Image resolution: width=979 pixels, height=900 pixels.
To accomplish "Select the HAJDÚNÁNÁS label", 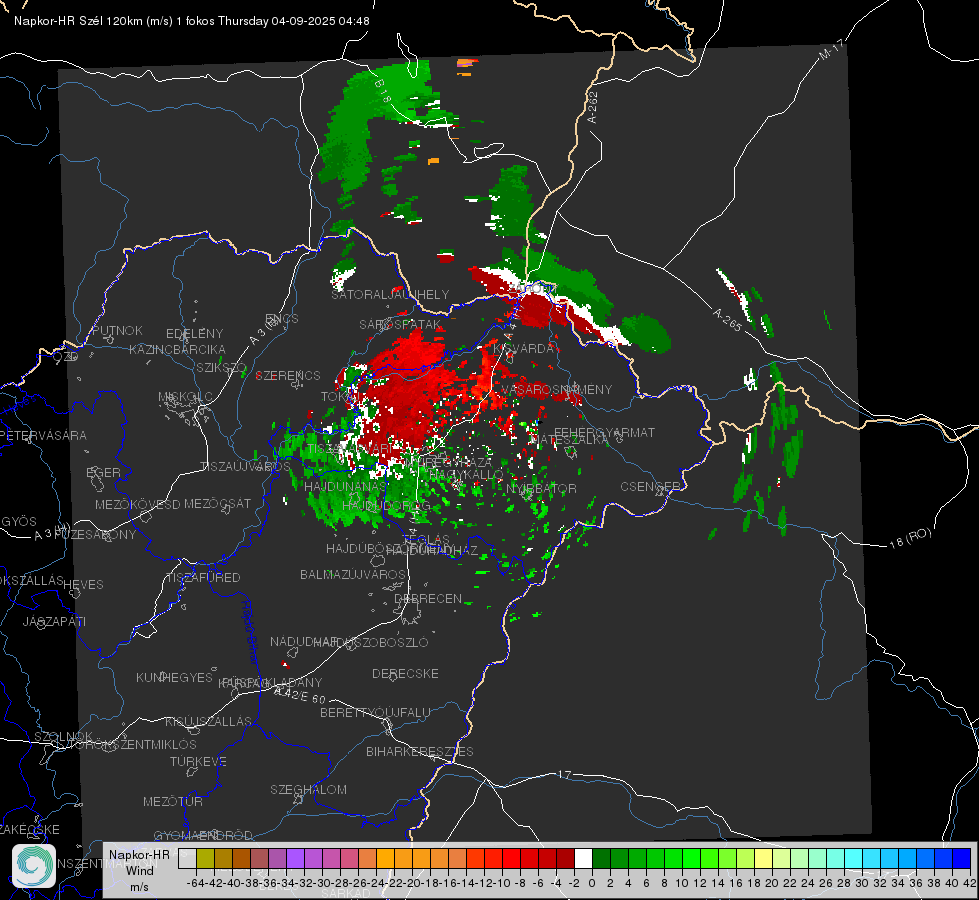I will (345, 486).
